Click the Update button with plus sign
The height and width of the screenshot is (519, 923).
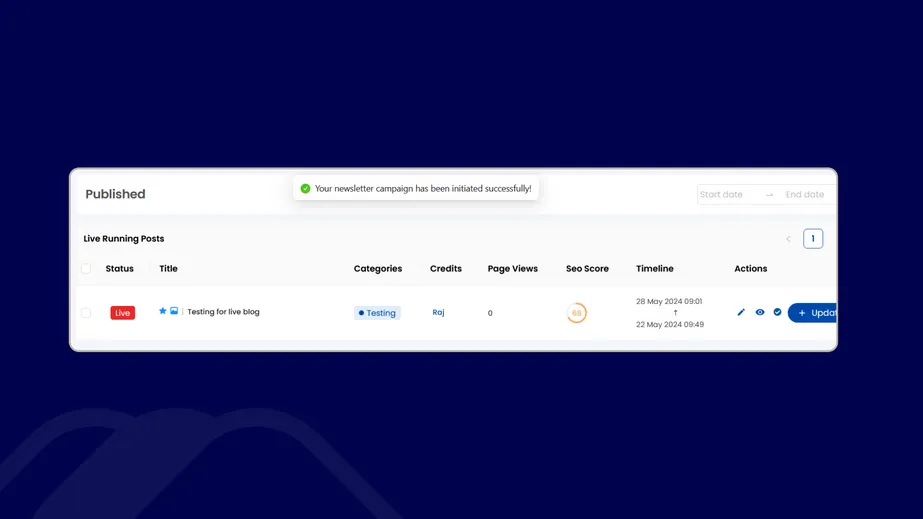coord(813,313)
